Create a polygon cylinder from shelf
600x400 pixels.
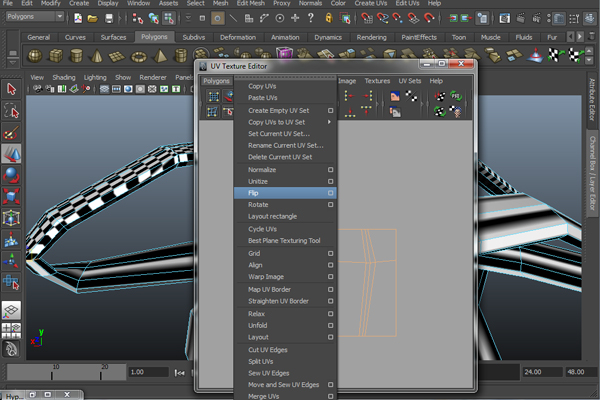point(76,56)
